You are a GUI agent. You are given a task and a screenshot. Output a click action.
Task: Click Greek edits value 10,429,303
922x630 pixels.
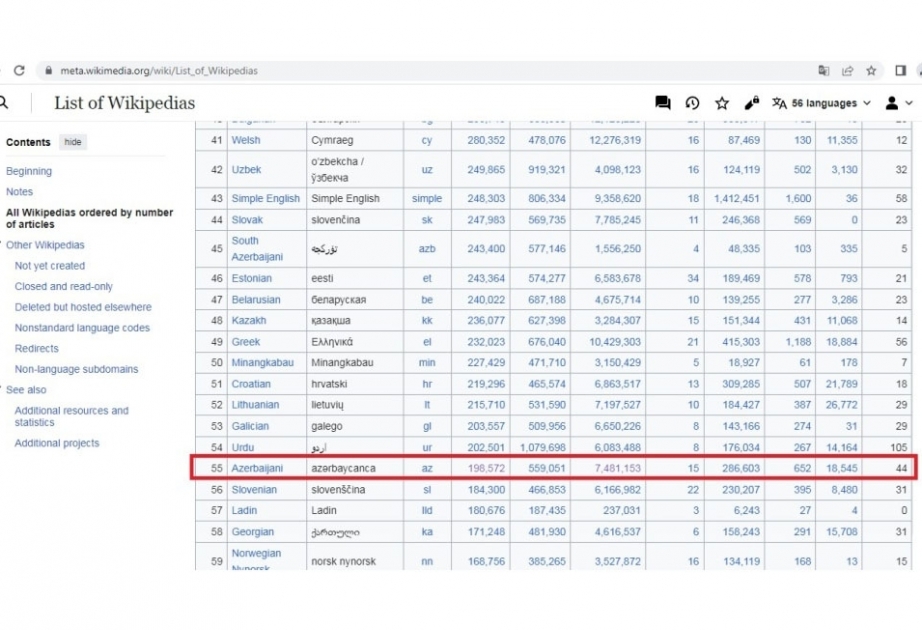615,342
